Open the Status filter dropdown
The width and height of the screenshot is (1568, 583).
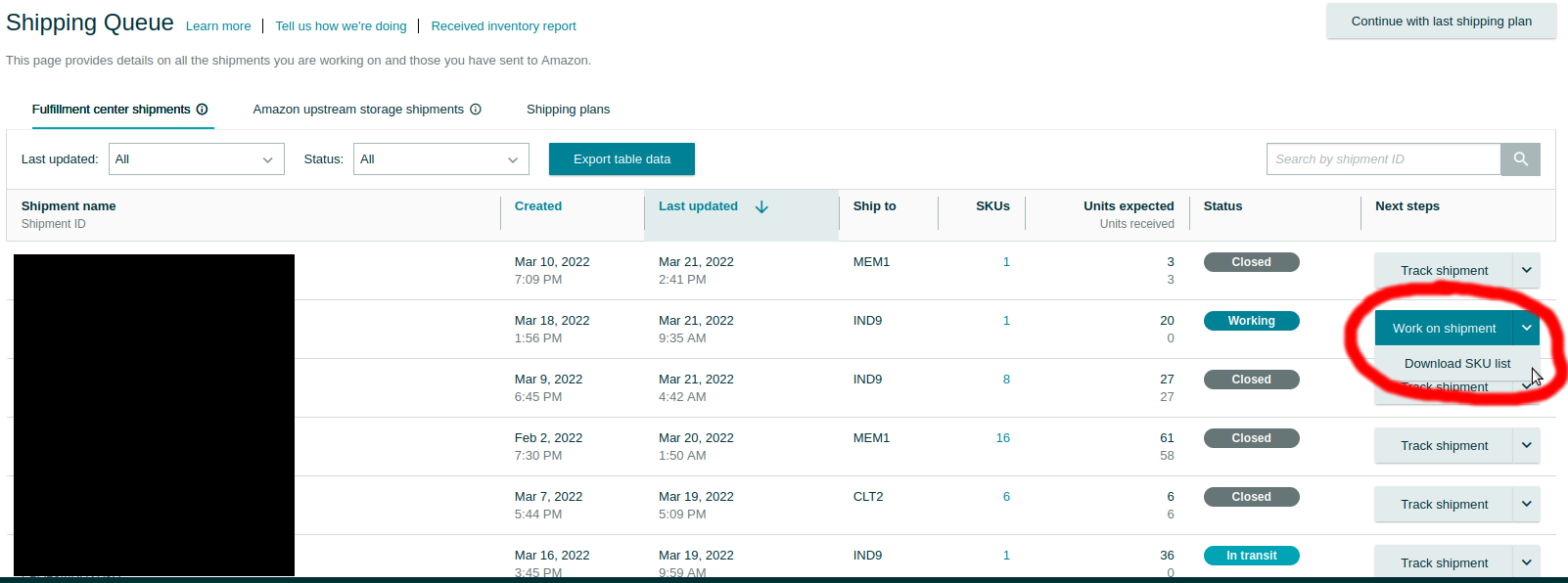click(x=440, y=159)
